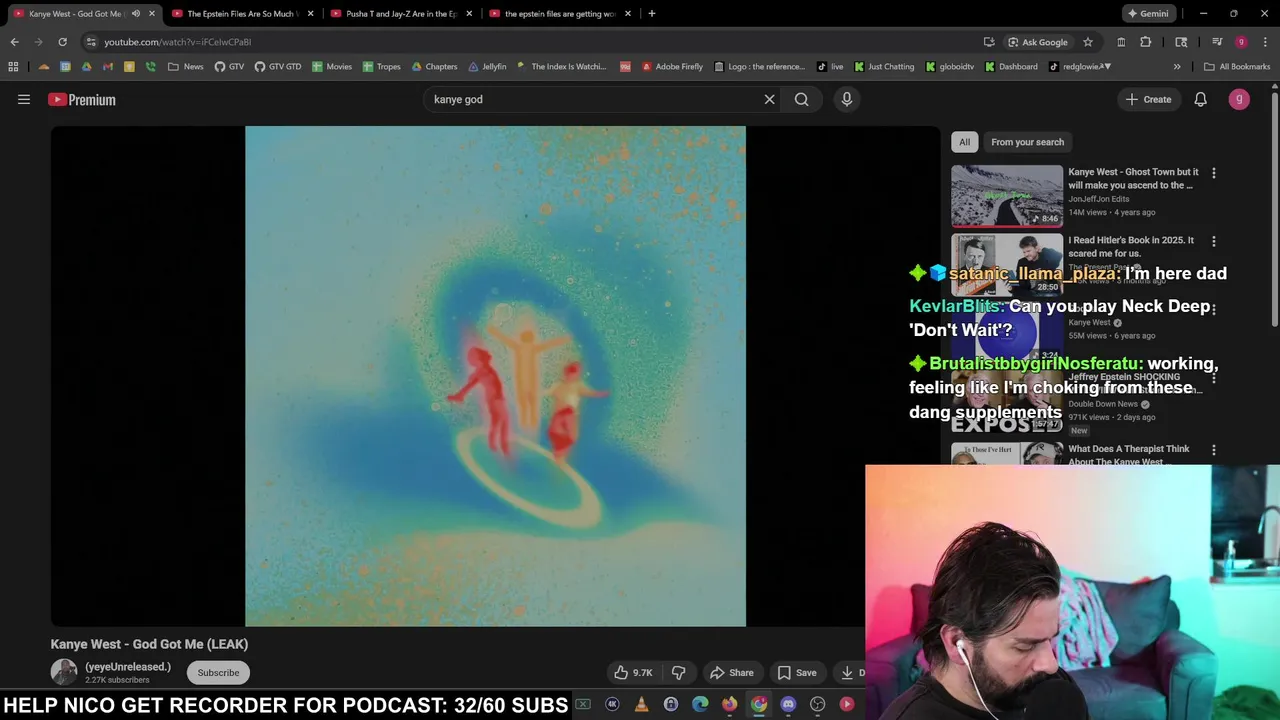Image resolution: width=1280 pixels, height=720 pixels.
Task: Click the YouTube search magnifier button
Action: (x=802, y=99)
